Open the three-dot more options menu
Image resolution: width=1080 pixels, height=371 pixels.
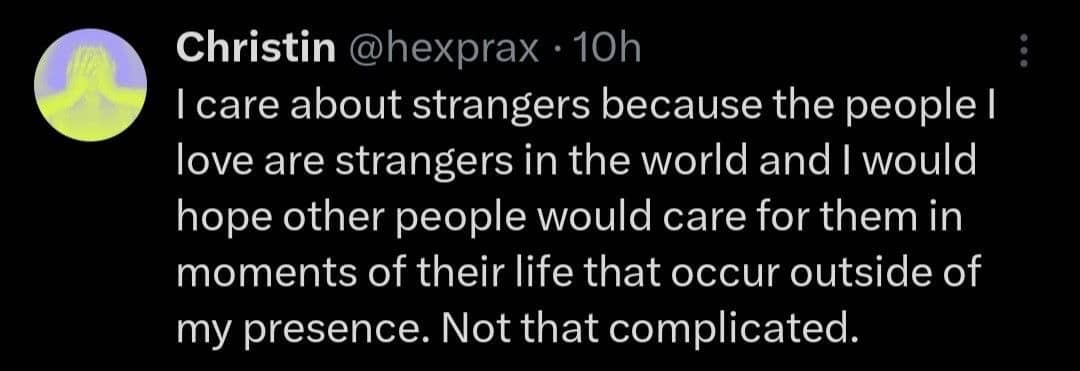1024,51
